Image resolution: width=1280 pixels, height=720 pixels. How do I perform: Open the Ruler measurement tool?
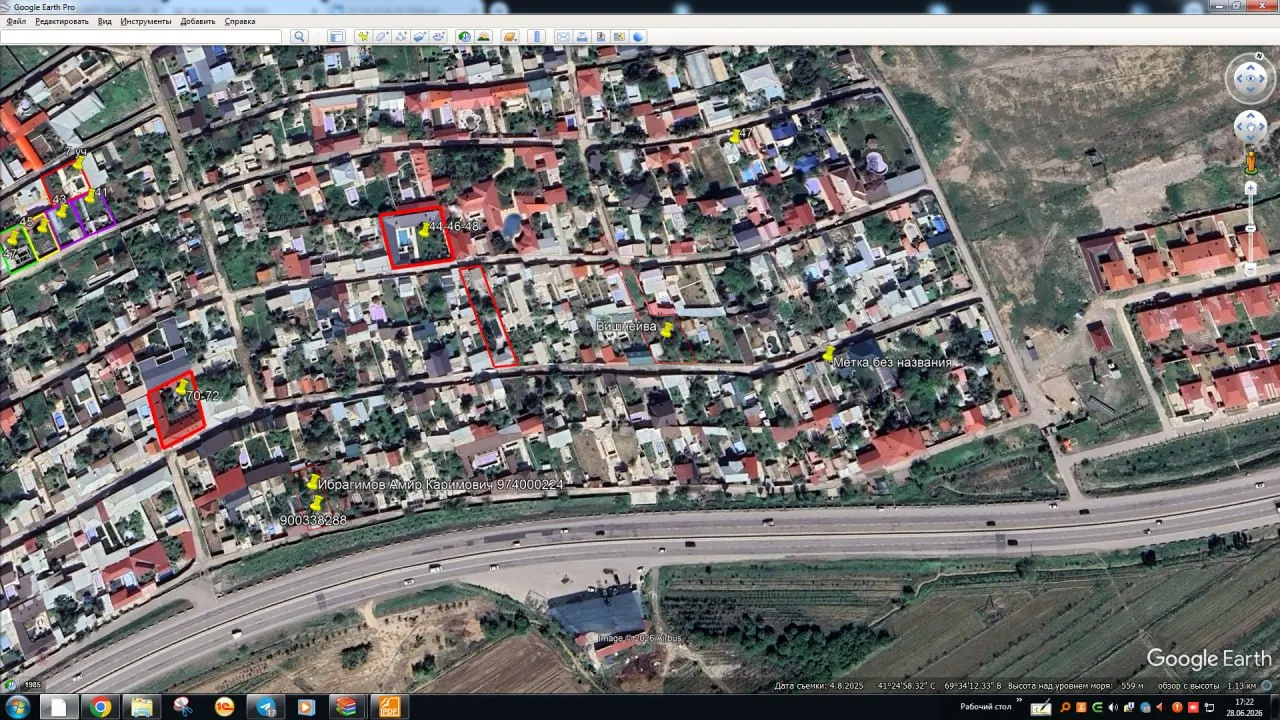click(x=536, y=37)
